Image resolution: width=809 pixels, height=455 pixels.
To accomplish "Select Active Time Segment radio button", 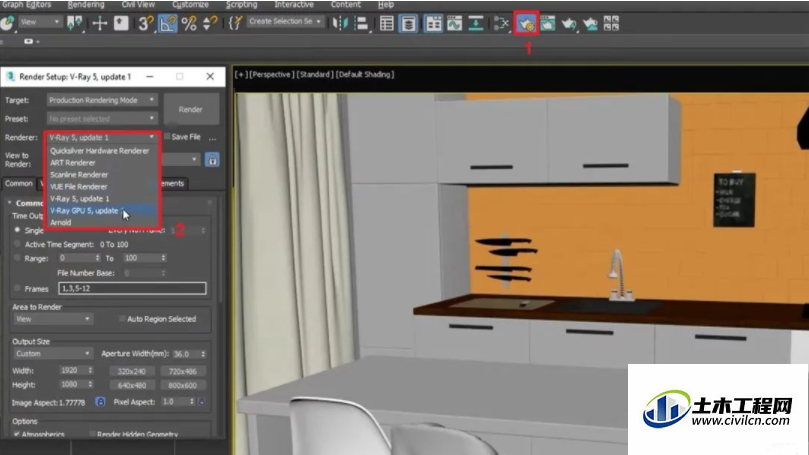I will pyautogui.click(x=17, y=244).
